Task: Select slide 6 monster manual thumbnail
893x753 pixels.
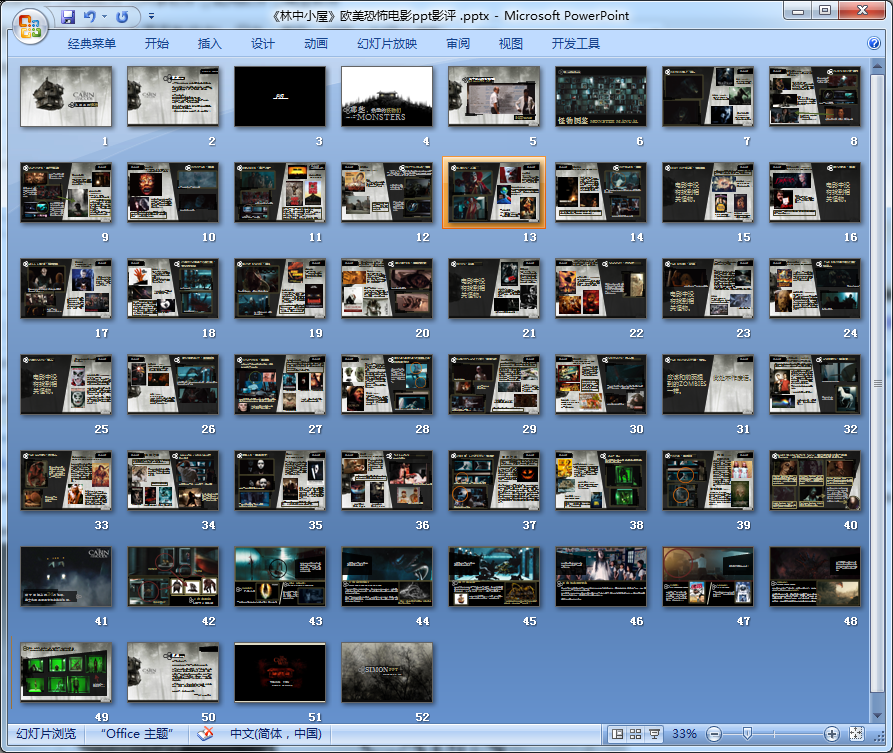Action: 601,96
